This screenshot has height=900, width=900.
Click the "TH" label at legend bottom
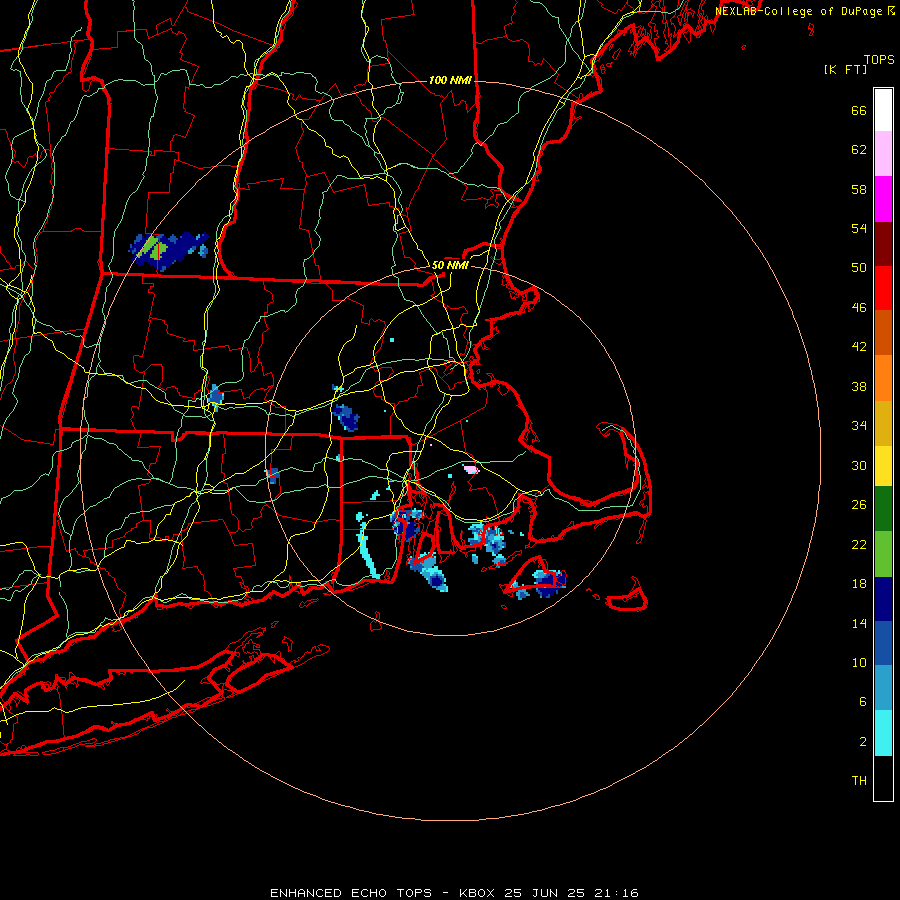[859, 780]
